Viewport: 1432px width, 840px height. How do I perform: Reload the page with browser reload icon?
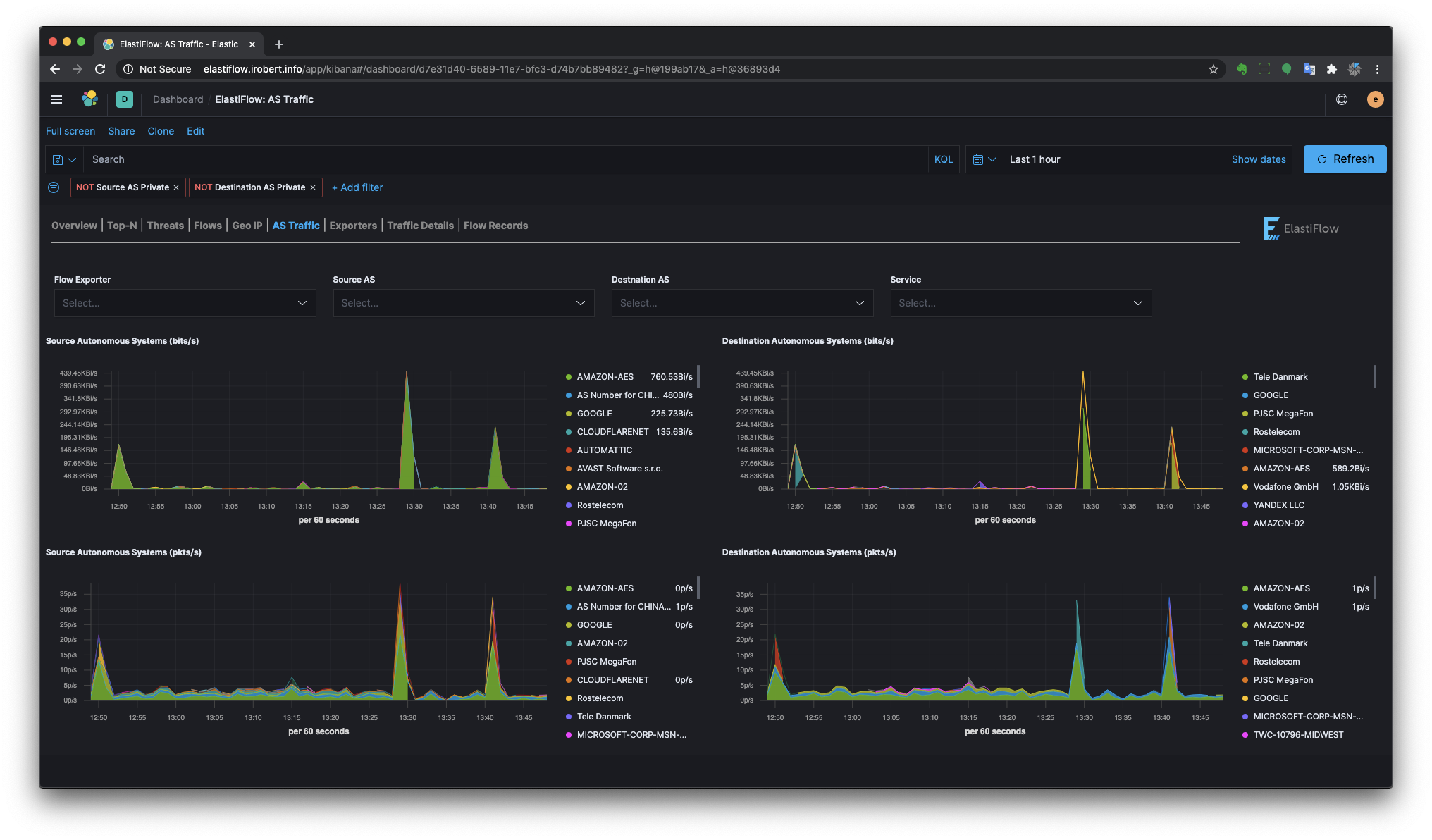click(100, 69)
